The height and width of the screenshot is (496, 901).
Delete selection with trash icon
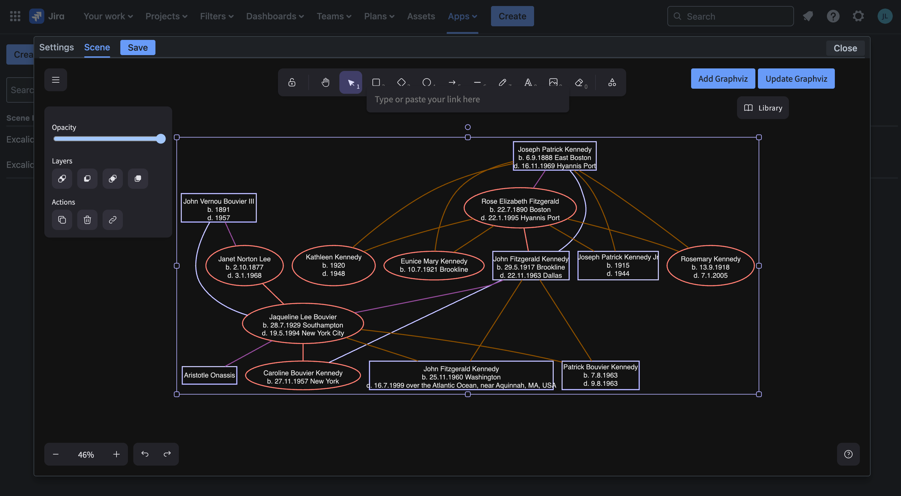[x=87, y=220]
